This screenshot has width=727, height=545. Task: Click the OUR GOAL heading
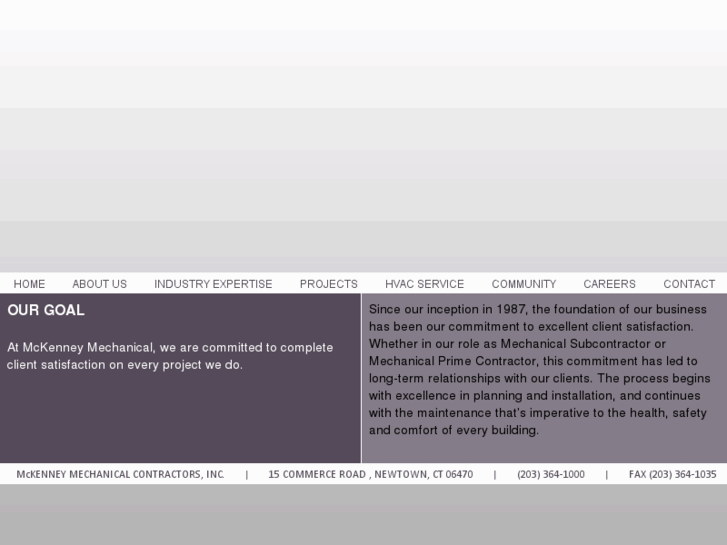pyautogui.click(x=46, y=310)
